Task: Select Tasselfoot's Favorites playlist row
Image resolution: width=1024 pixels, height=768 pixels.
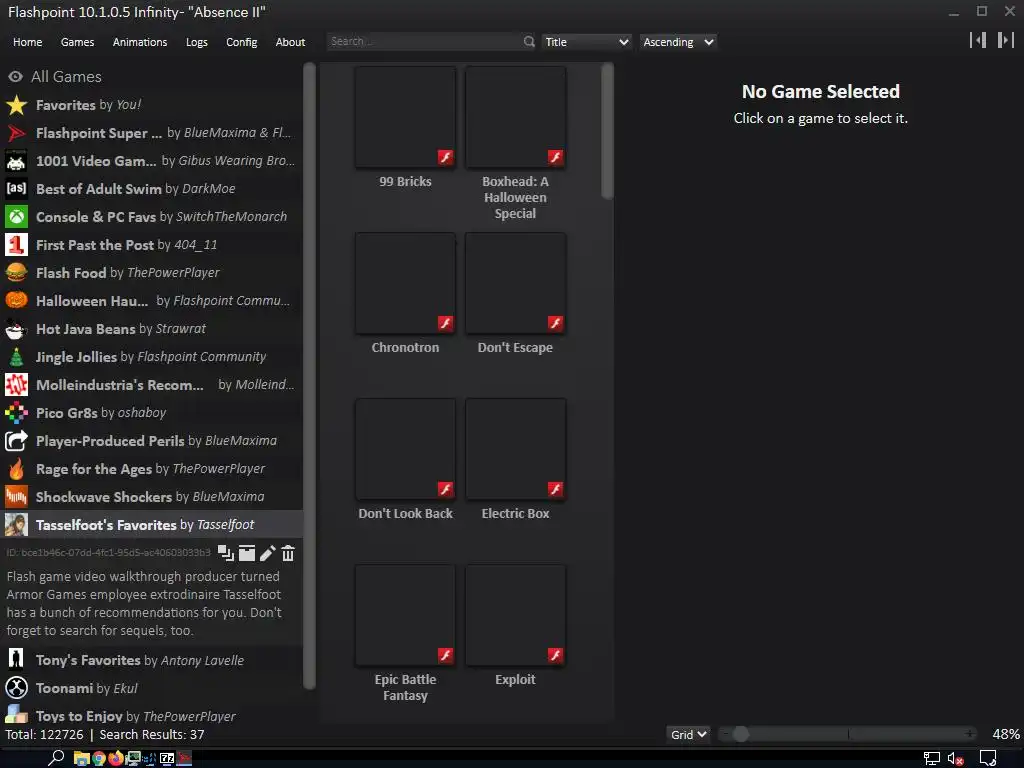Action: pyautogui.click(x=152, y=524)
